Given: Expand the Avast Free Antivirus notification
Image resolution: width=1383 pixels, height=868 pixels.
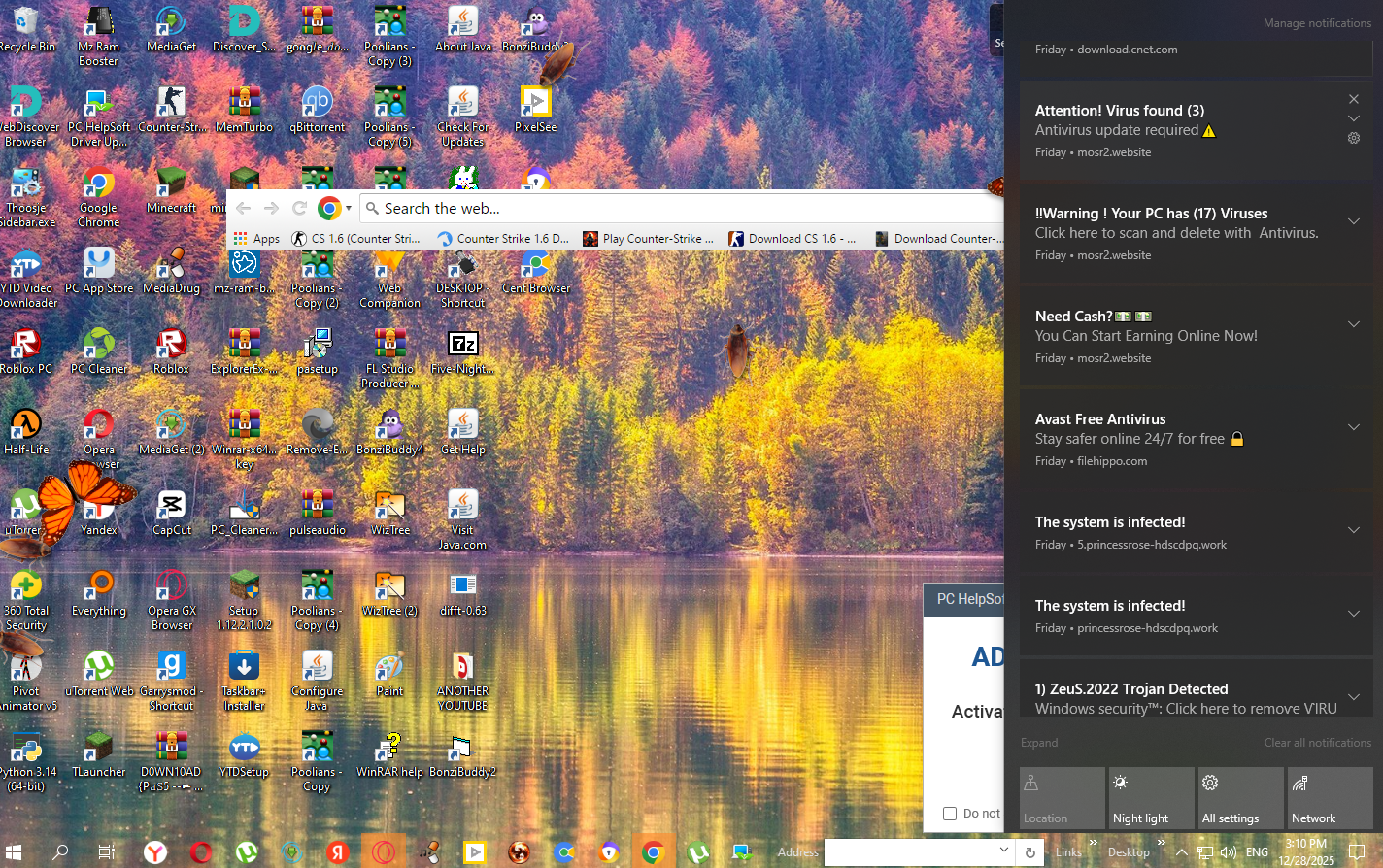Looking at the screenshot, I should point(1354,427).
